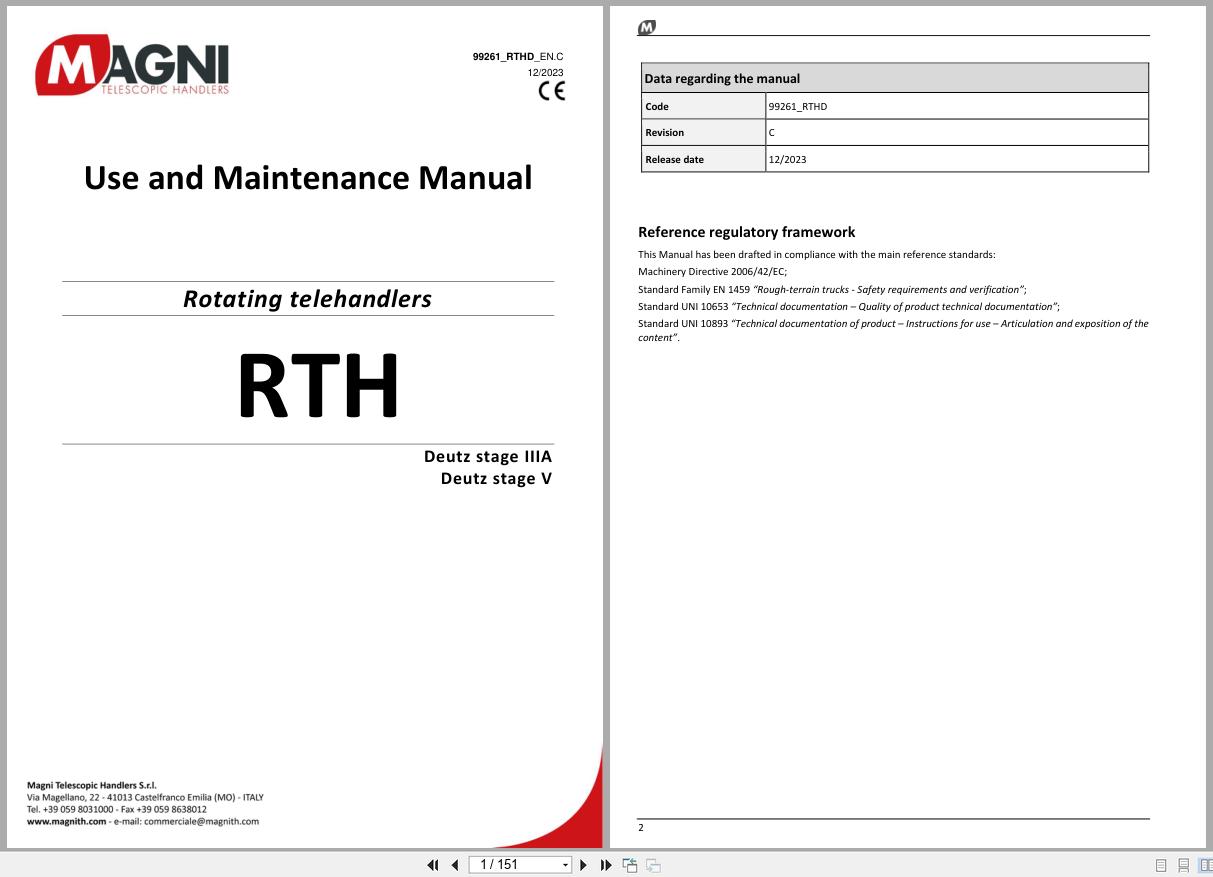
Task: Switch to continuous page view
Action: 1184,865
